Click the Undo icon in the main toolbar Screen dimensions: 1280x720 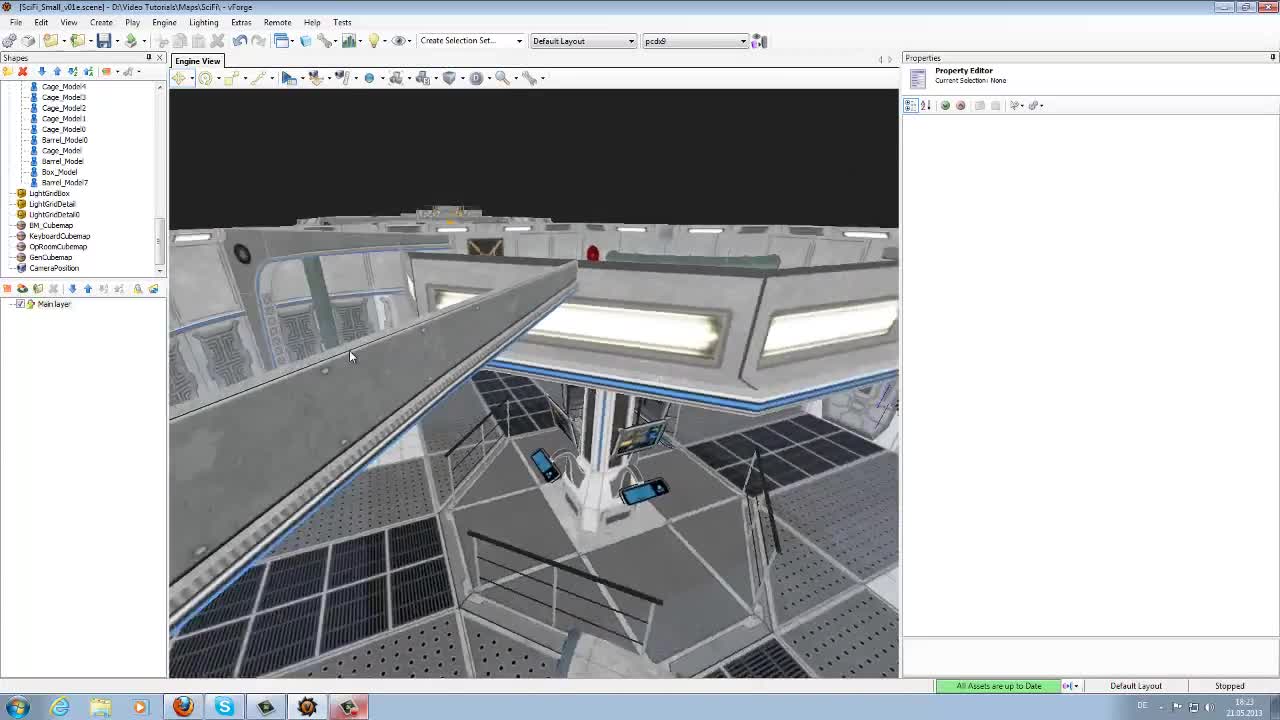tap(240, 41)
